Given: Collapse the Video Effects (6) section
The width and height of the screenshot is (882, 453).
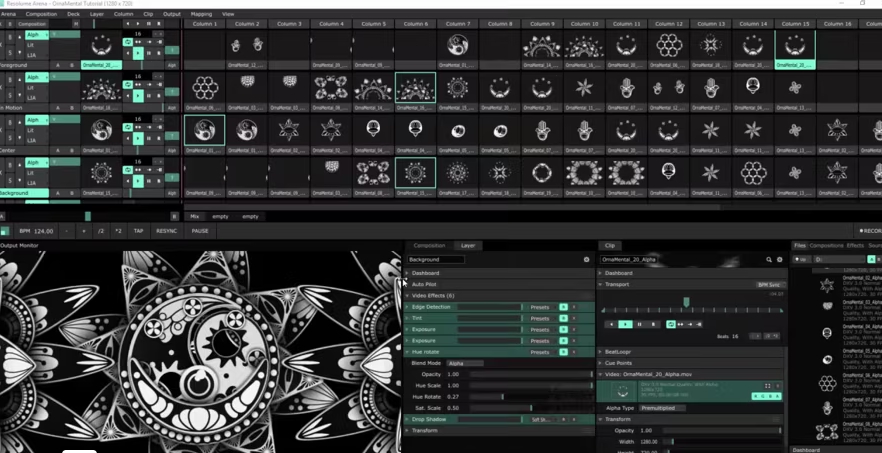Looking at the screenshot, I should pyautogui.click(x=407, y=295).
